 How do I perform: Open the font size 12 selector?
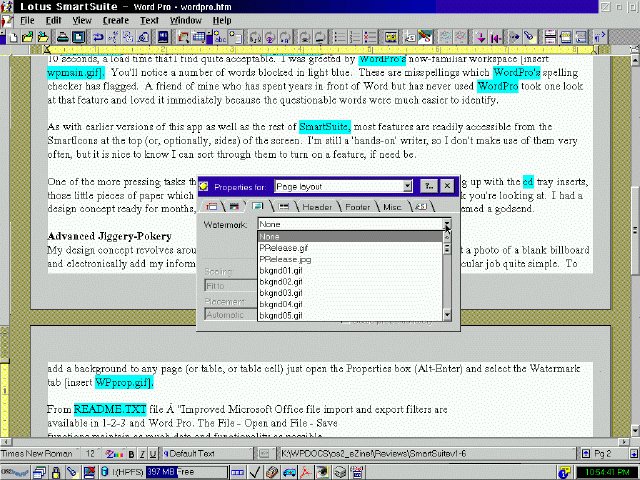pos(90,454)
